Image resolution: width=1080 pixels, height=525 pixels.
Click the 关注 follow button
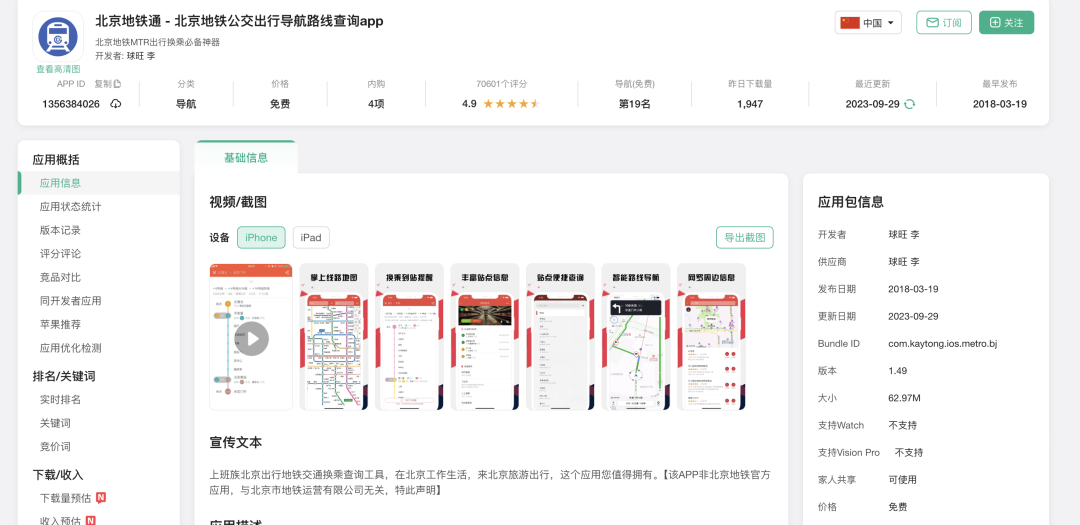point(1006,23)
